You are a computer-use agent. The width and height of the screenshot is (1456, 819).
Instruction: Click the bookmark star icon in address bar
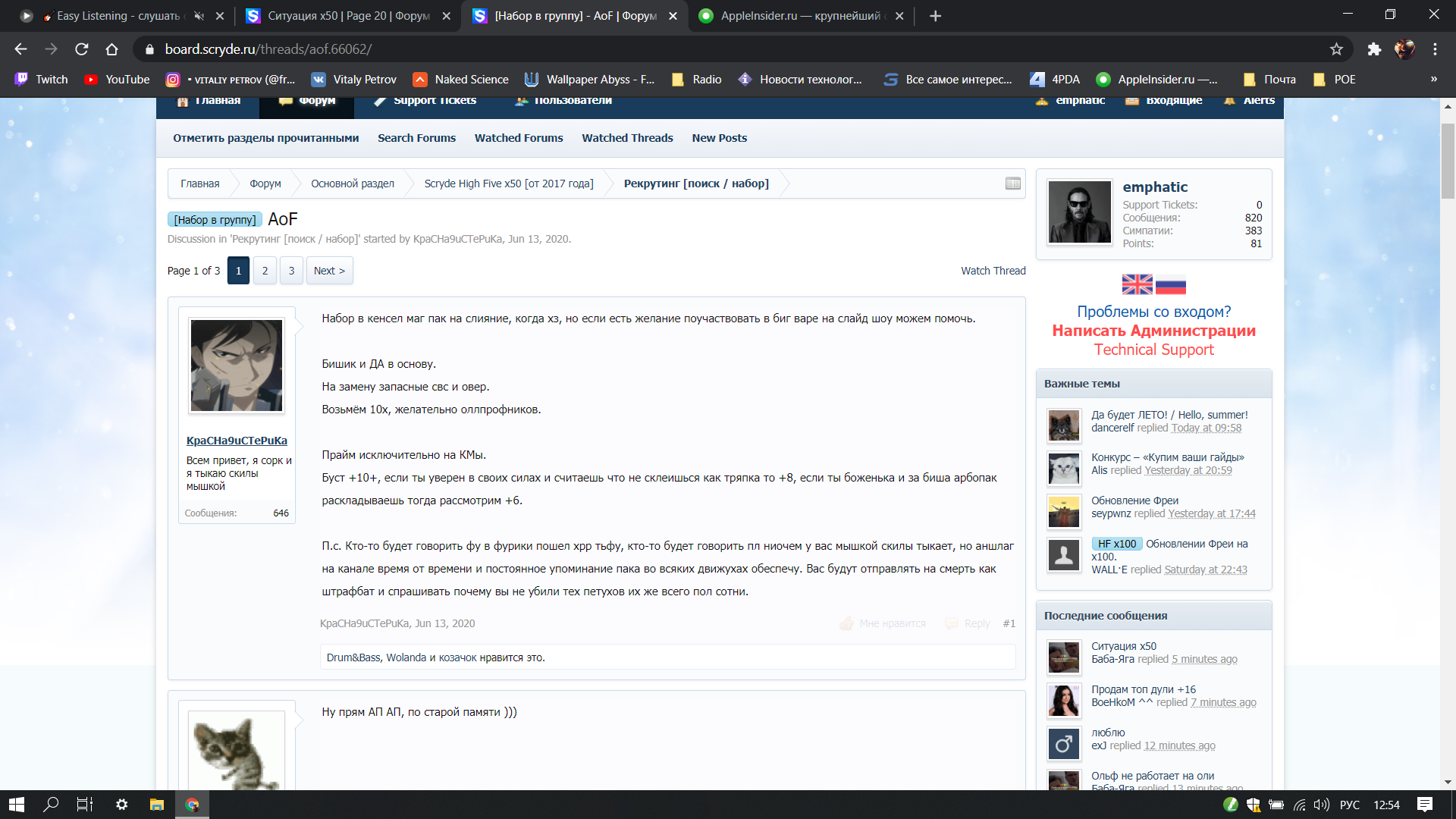click(1336, 49)
